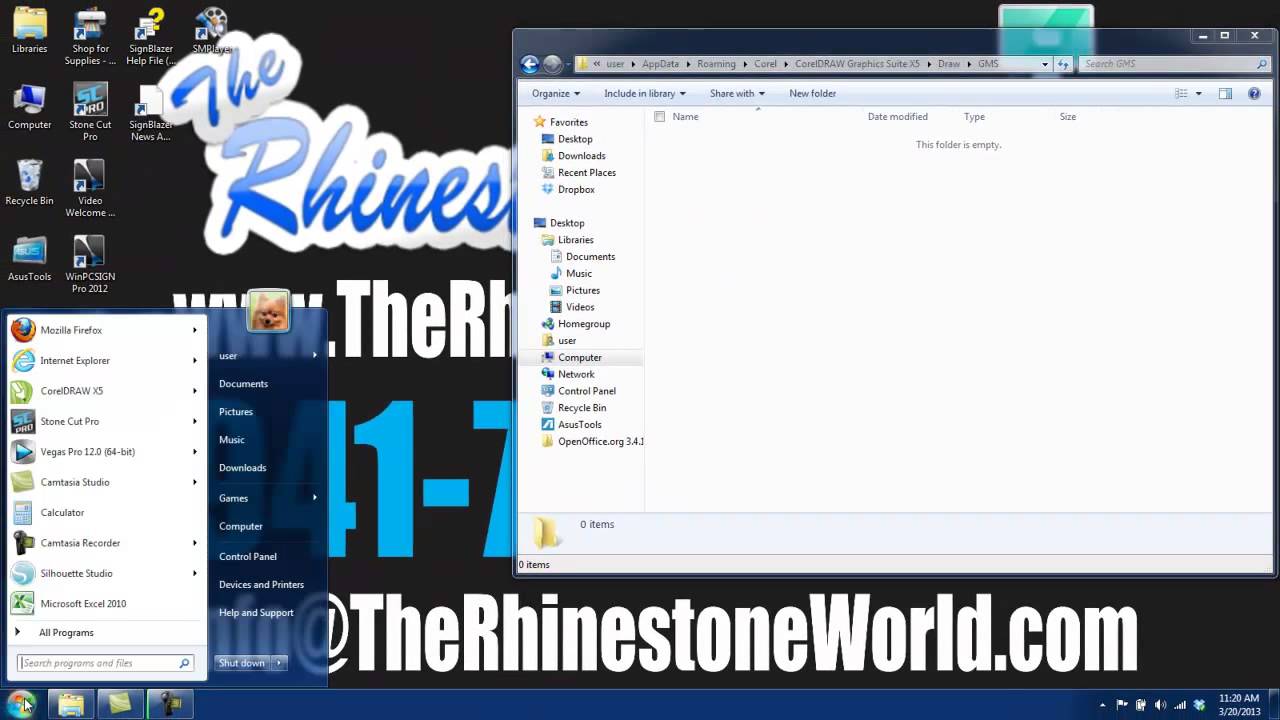Open Mozilla Firefox from Start menu
Screen dimensions: 1280x720
pyautogui.click(x=105, y=330)
